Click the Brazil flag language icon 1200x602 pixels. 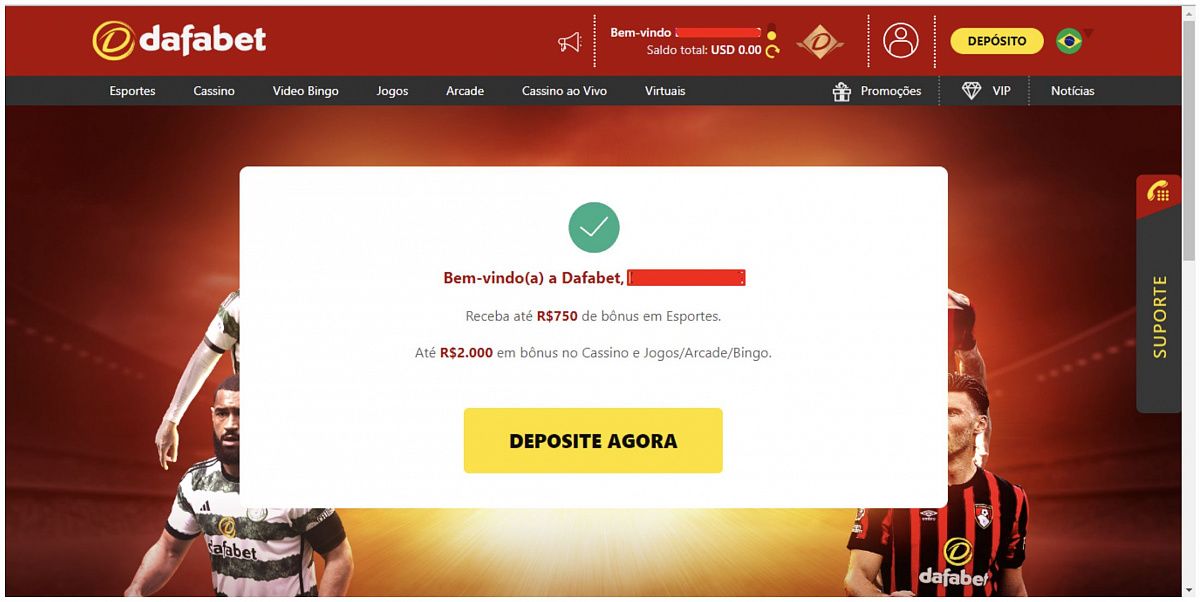1069,41
